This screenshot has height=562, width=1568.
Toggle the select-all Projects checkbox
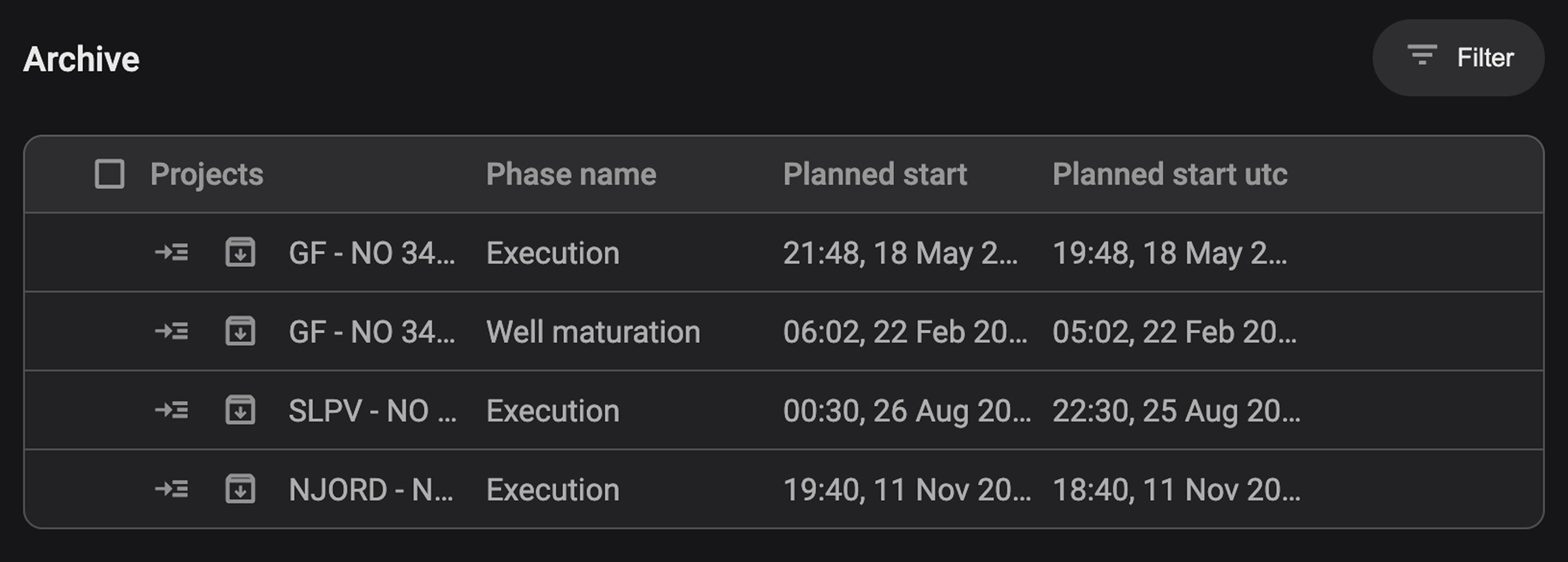point(110,174)
